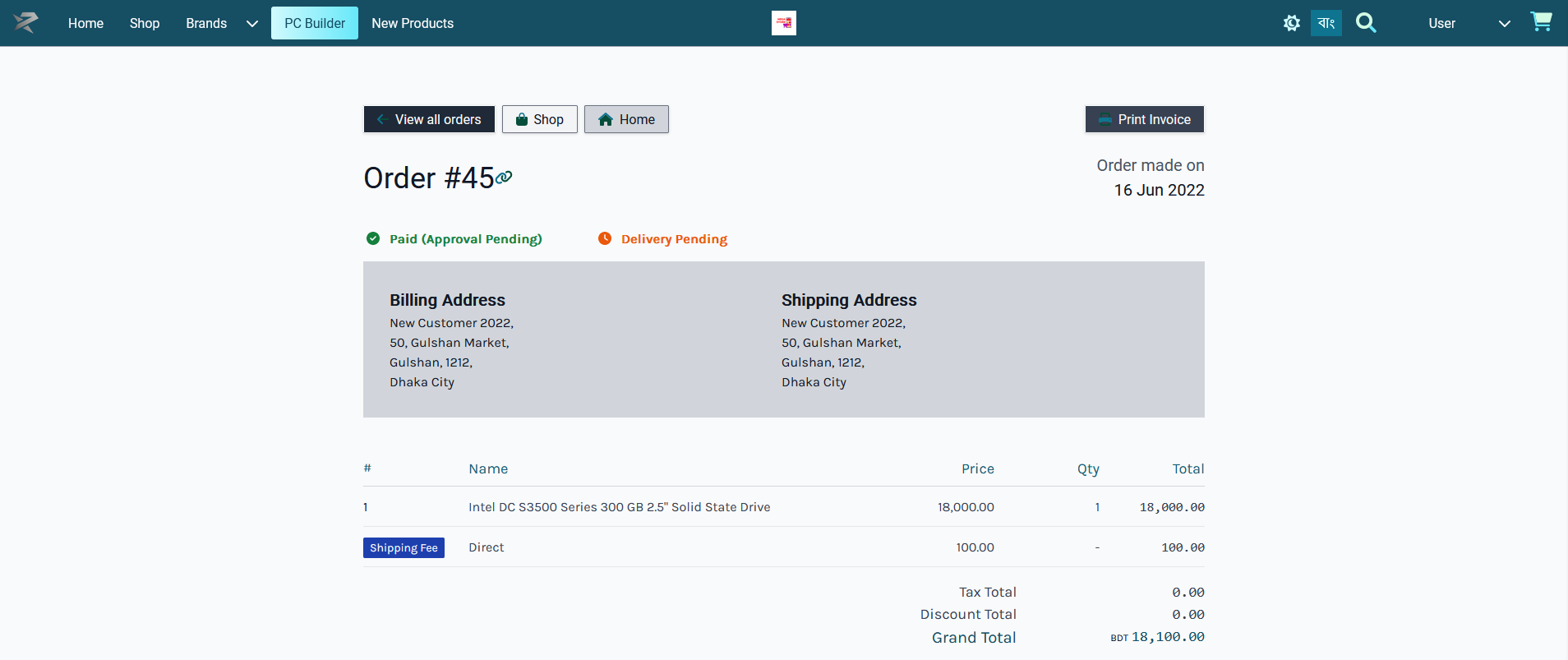This screenshot has height=660, width=1568.
Task: Open New Products page
Action: (x=413, y=23)
